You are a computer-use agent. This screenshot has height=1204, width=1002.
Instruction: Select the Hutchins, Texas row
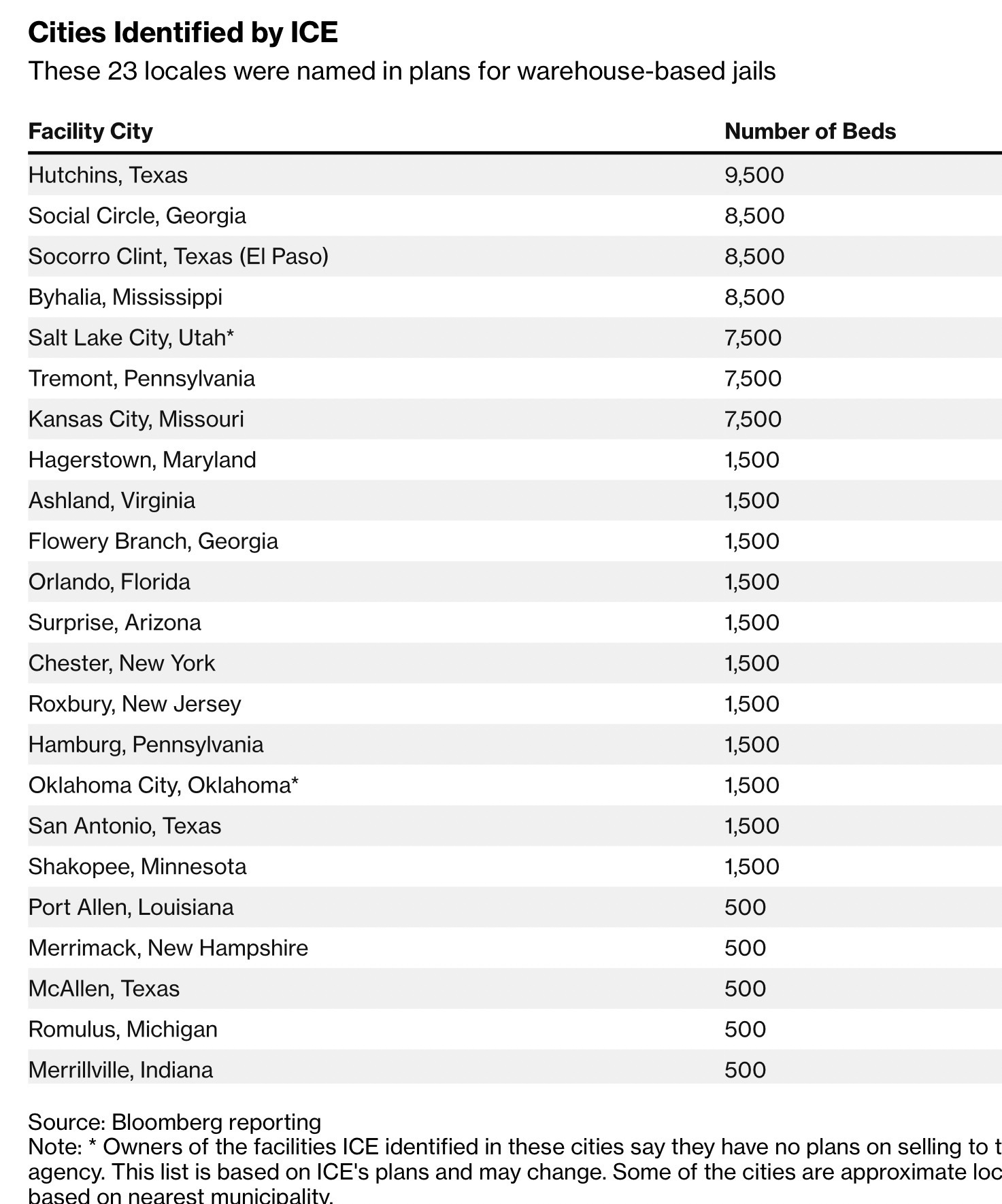point(107,175)
